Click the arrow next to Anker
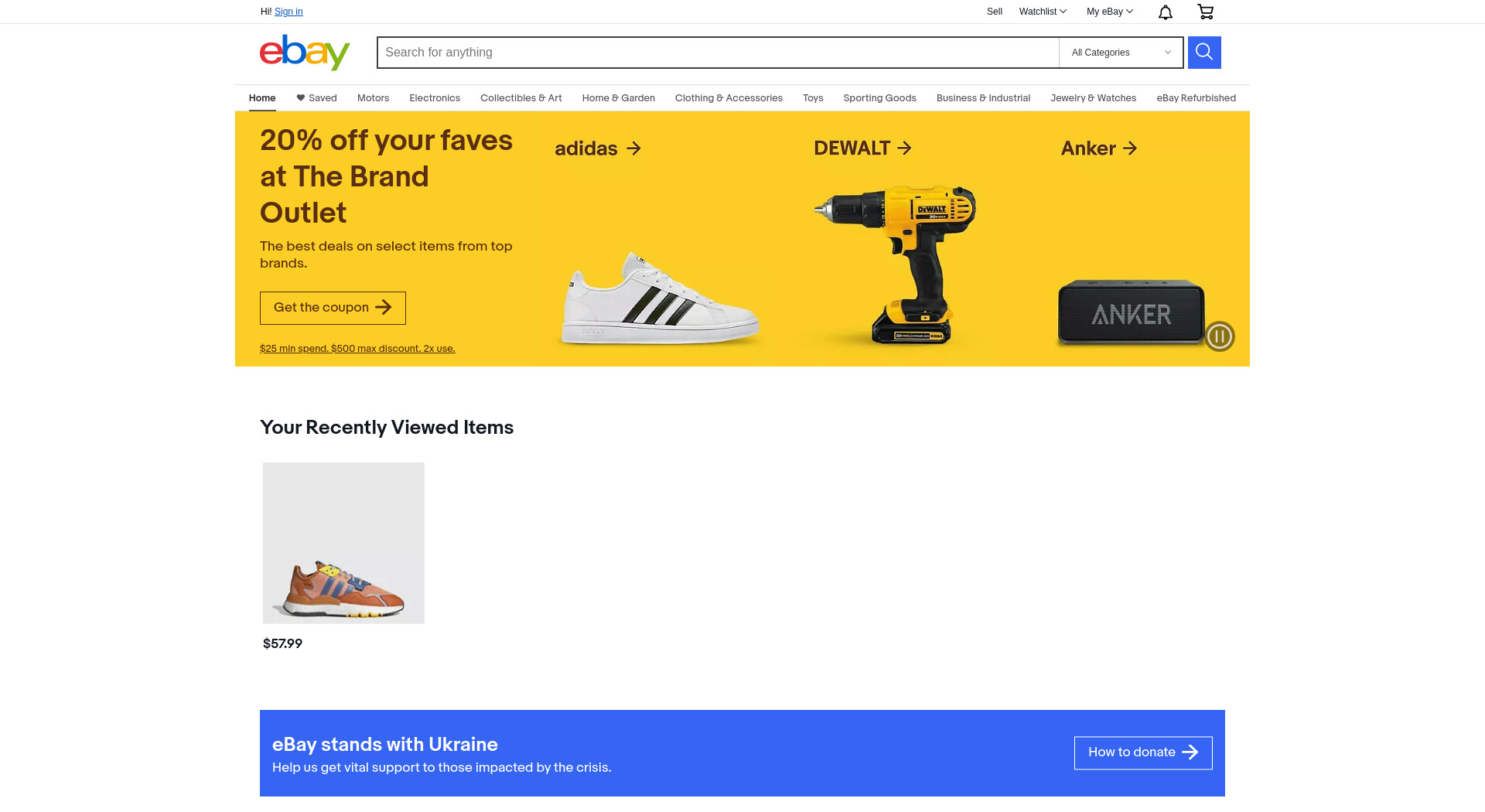 pos(1130,148)
